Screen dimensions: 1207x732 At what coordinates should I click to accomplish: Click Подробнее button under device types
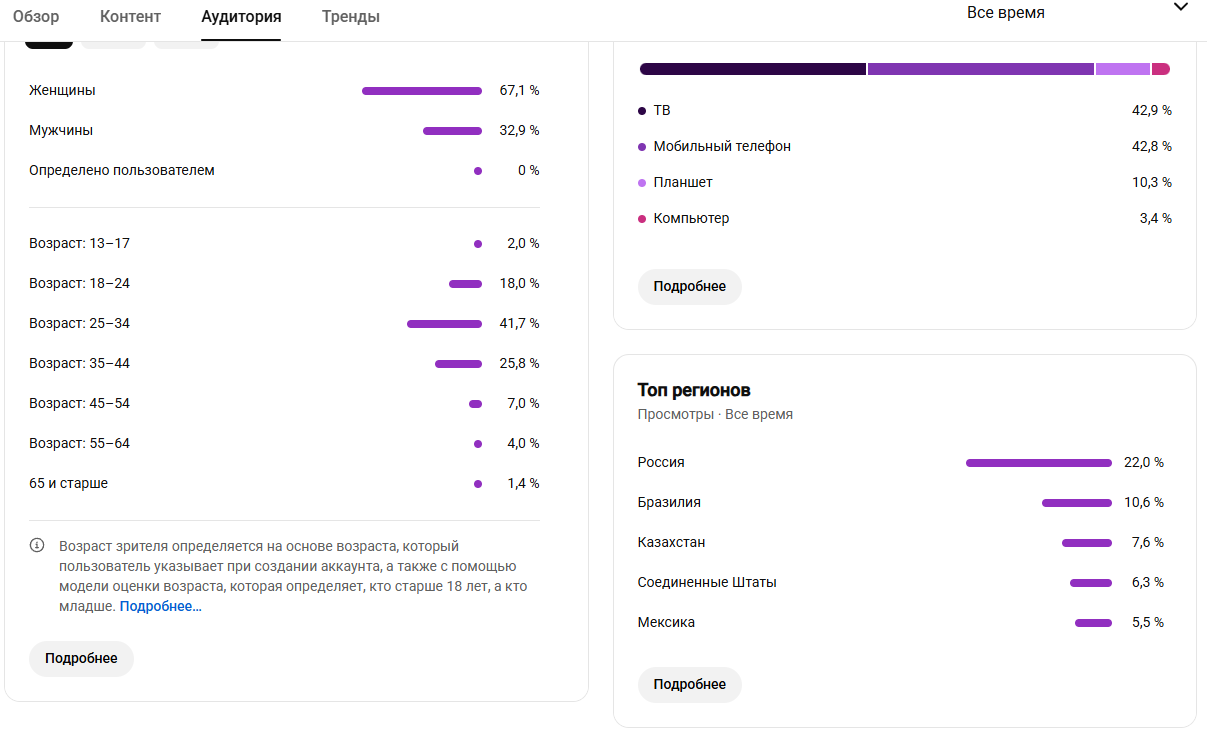click(x=690, y=287)
